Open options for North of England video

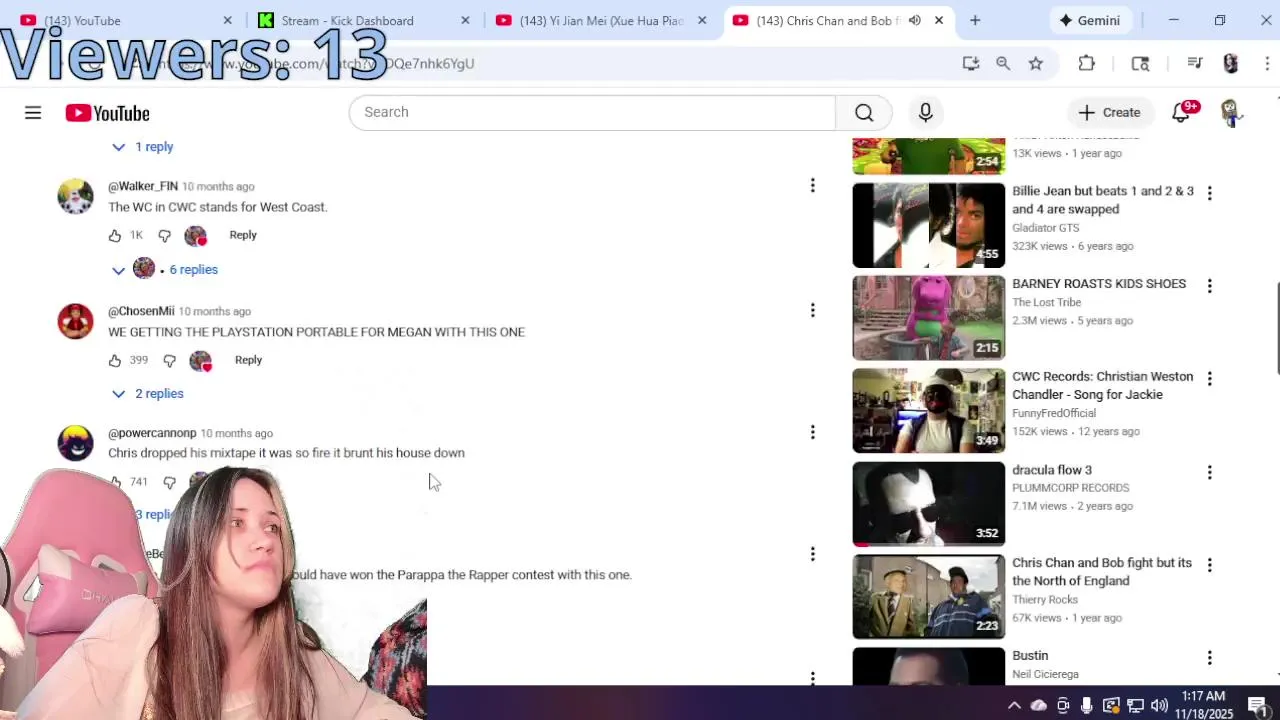click(x=1209, y=565)
